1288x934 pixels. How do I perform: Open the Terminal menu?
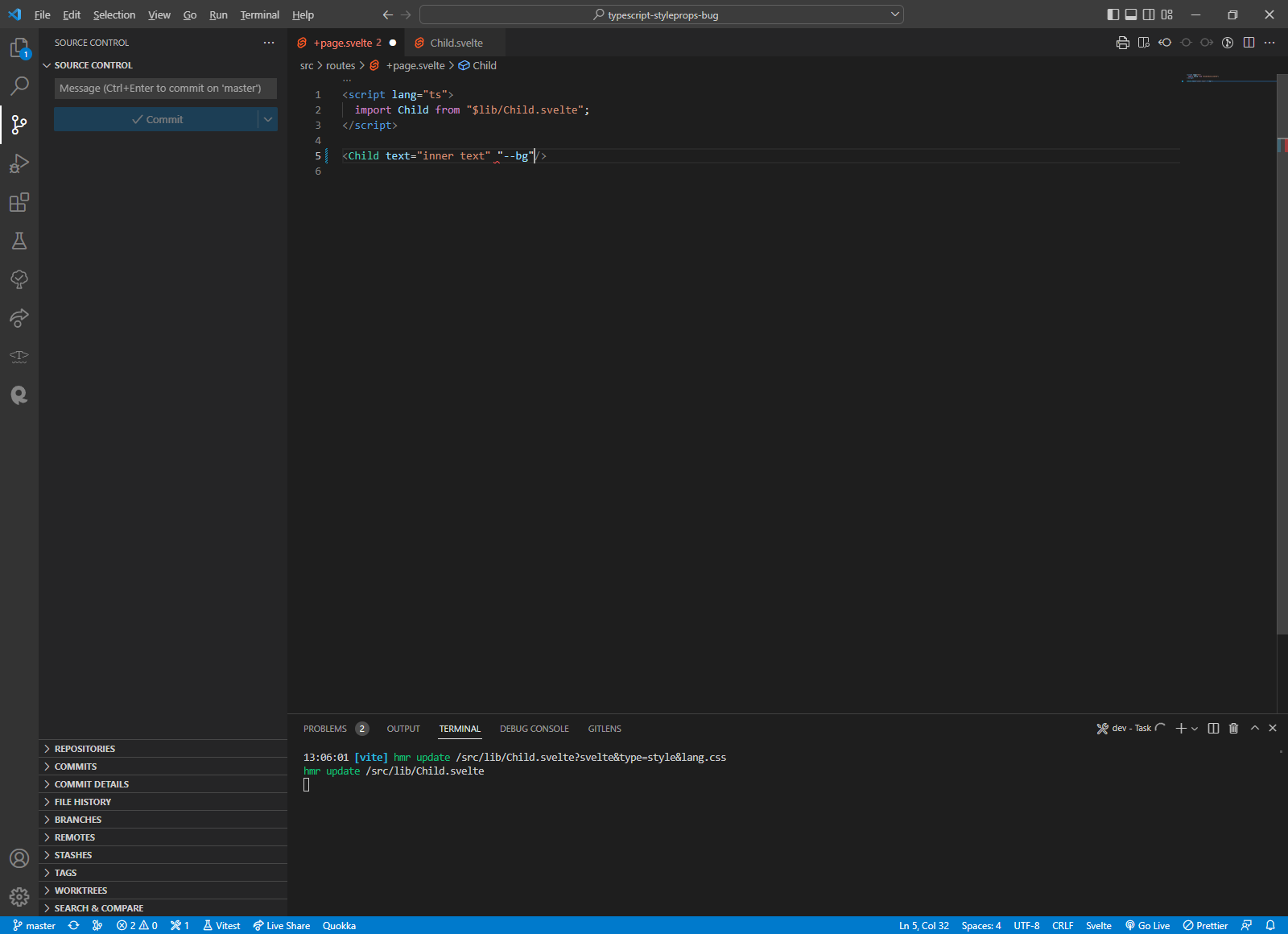point(259,14)
